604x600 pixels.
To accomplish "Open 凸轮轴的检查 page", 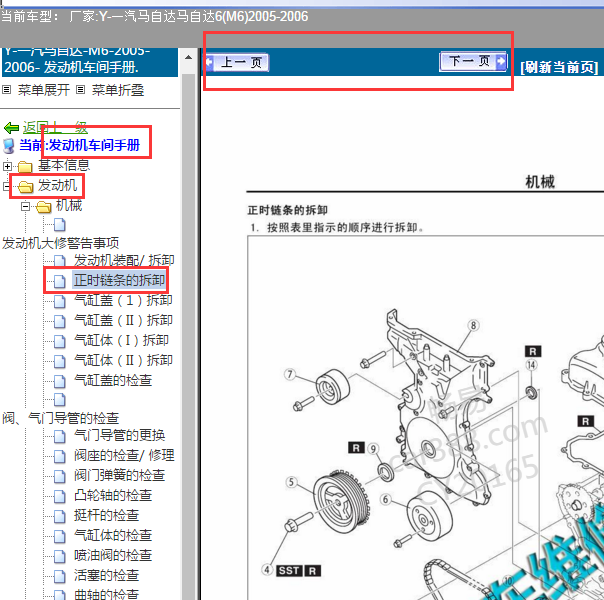I will (x=113, y=495).
